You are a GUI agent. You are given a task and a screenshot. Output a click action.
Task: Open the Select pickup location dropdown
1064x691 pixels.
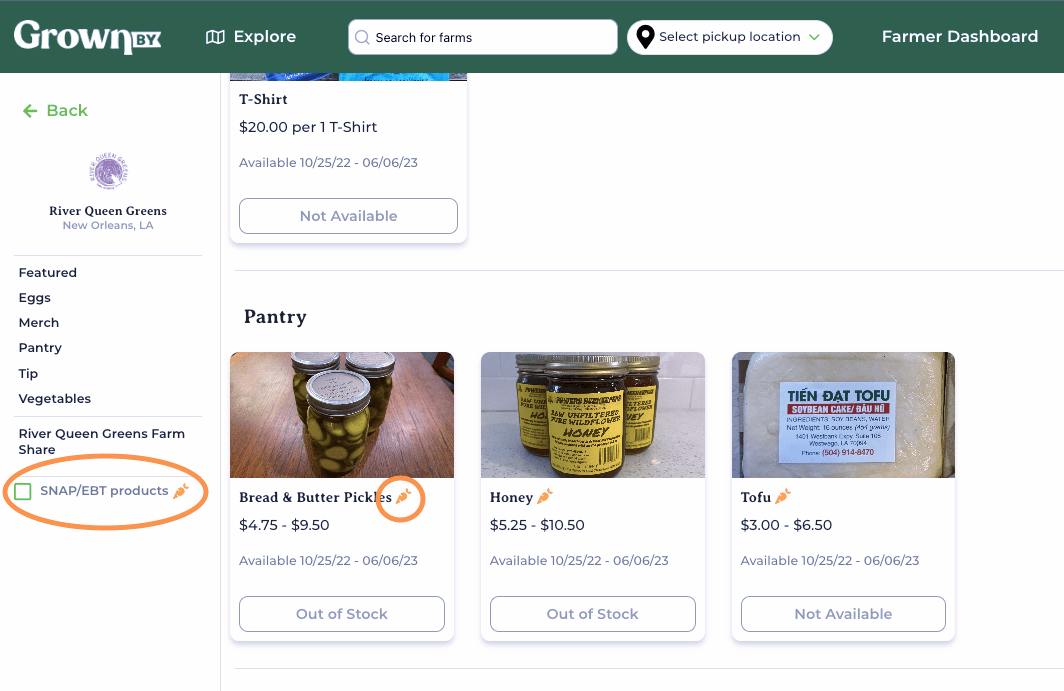tap(730, 36)
